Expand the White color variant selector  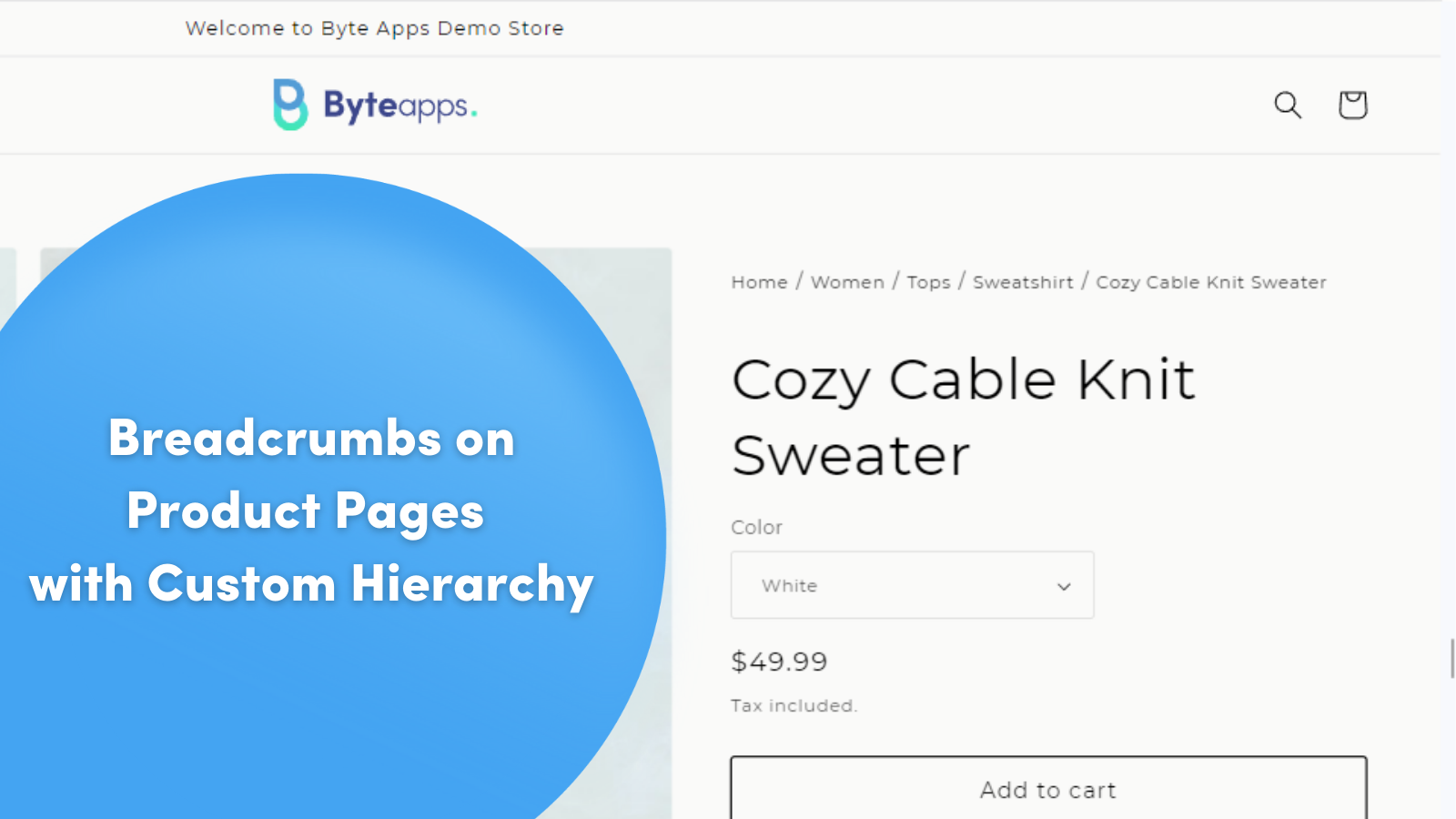[x=911, y=585]
